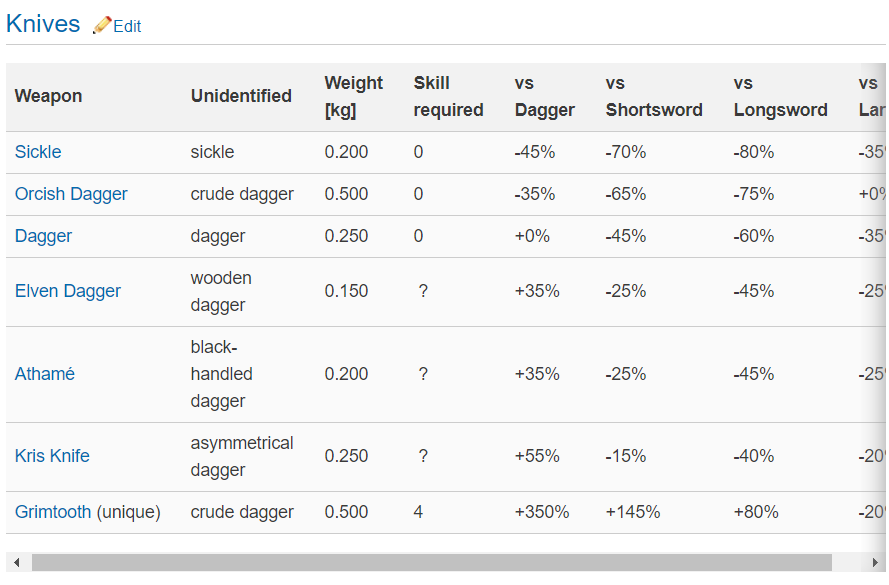Follow the Orcish Dagger link
This screenshot has width=889, height=585.
tap(71, 194)
